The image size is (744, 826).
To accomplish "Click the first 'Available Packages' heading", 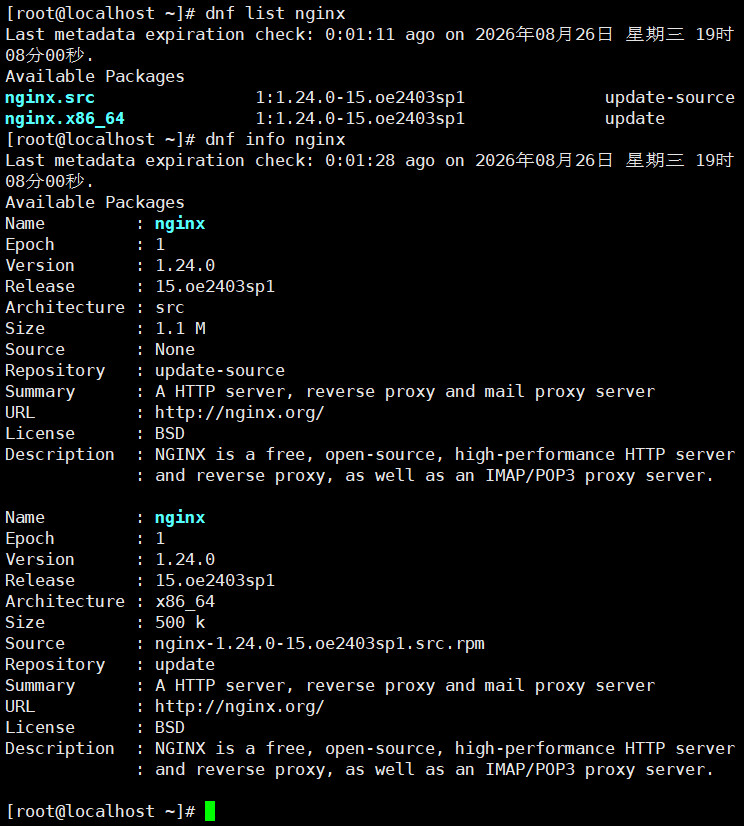I will tap(95, 76).
